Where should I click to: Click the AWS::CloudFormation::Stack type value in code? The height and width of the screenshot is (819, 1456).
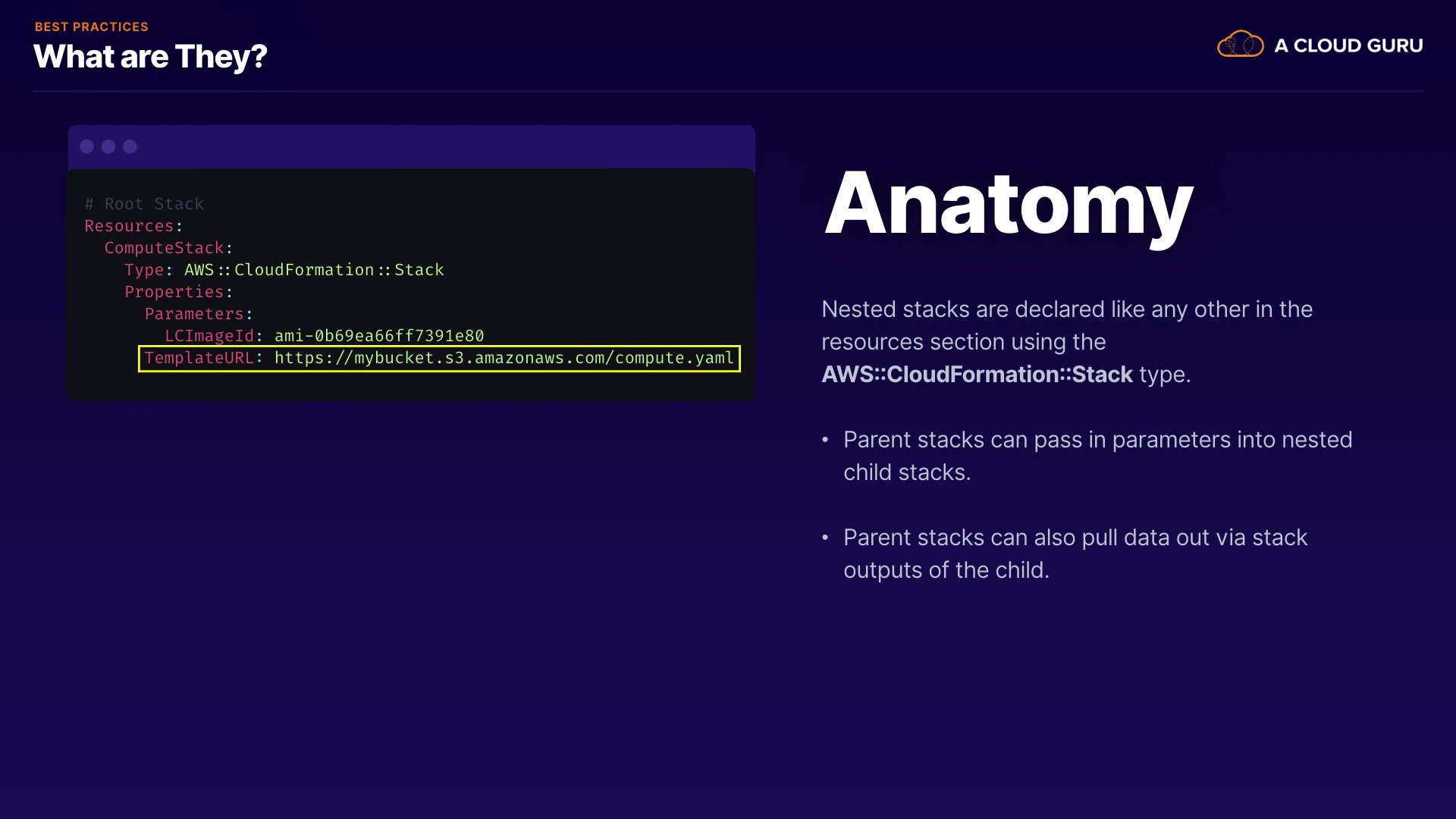(x=314, y=270)
